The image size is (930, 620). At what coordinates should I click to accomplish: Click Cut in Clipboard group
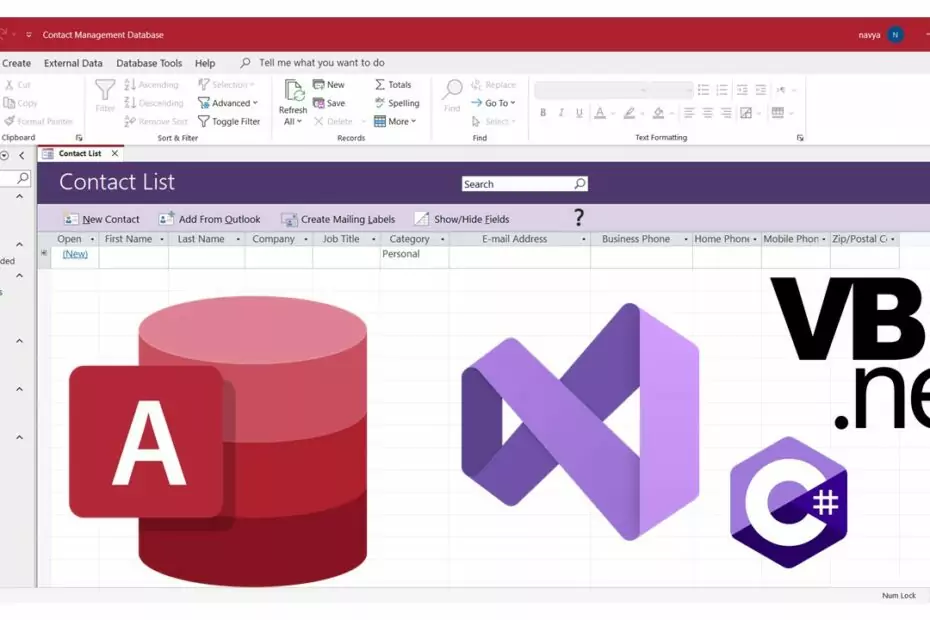pyautogui.click(x=18, y=85)
